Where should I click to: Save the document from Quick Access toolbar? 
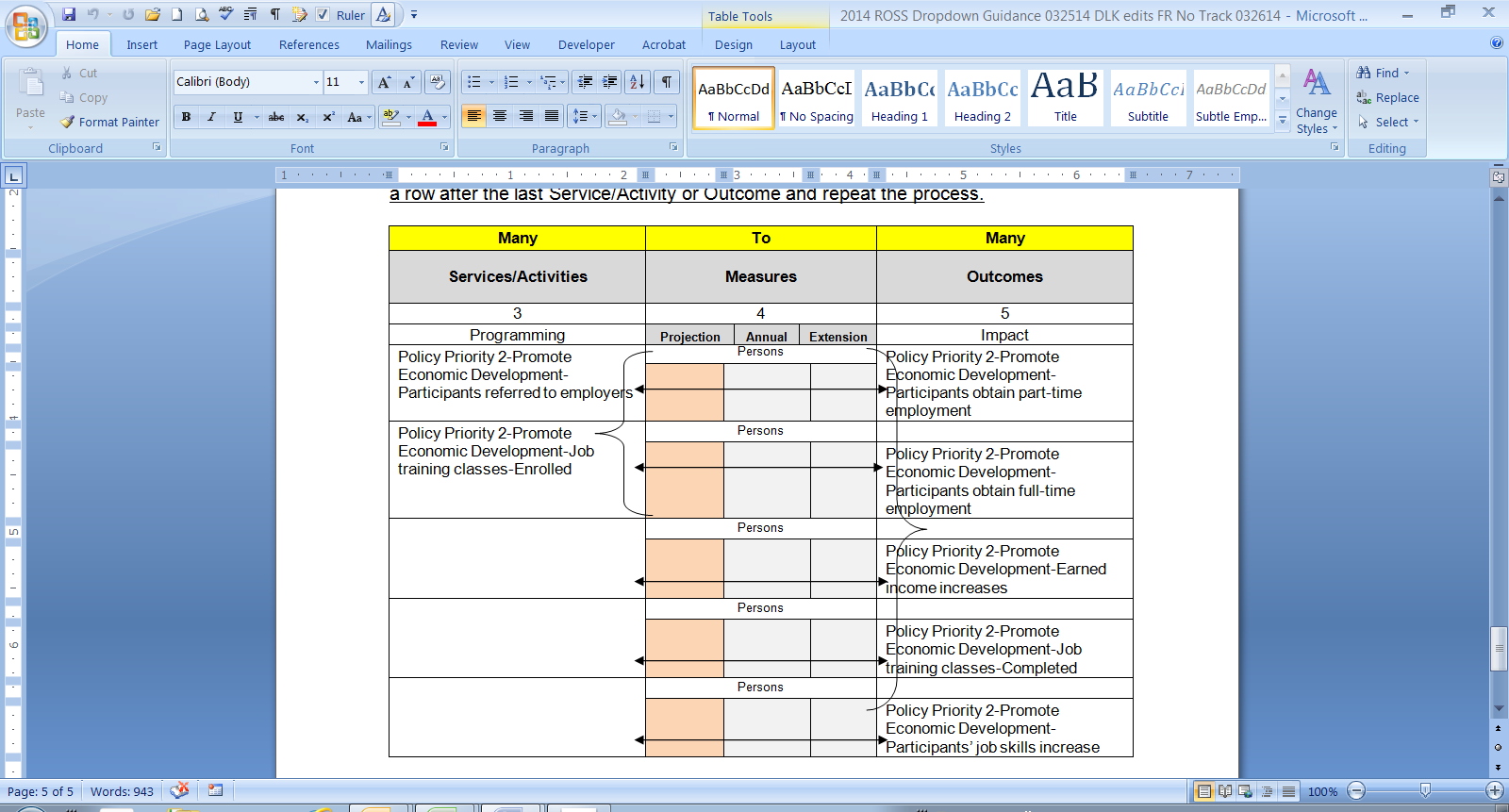click(x=69, y=14)
